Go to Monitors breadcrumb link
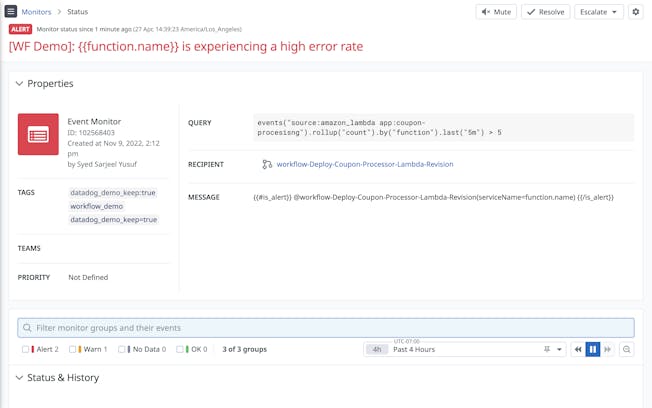652x408 pixels. (x=36, y=12)
